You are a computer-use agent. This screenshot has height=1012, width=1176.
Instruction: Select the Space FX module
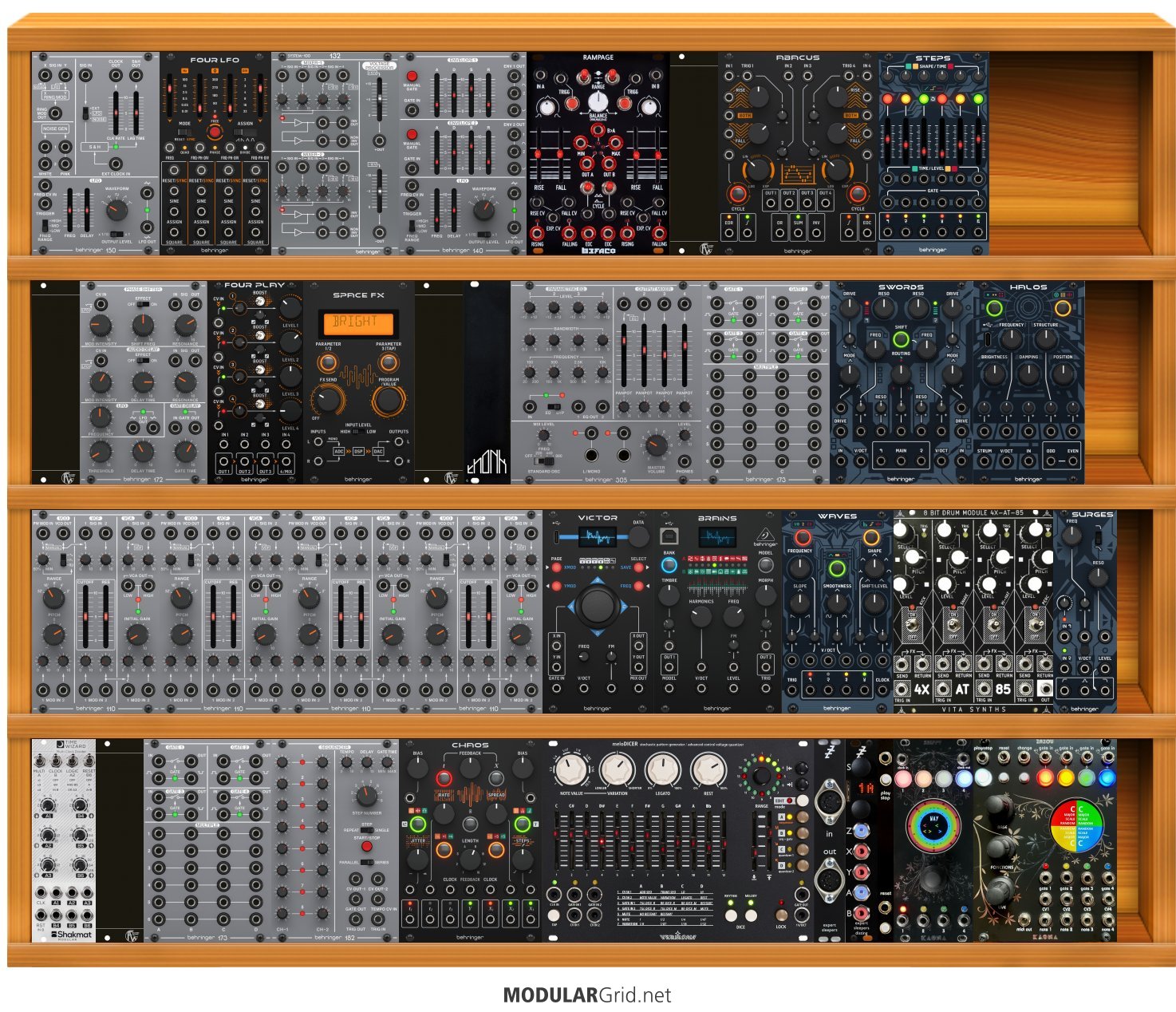[x=359, y=381]
